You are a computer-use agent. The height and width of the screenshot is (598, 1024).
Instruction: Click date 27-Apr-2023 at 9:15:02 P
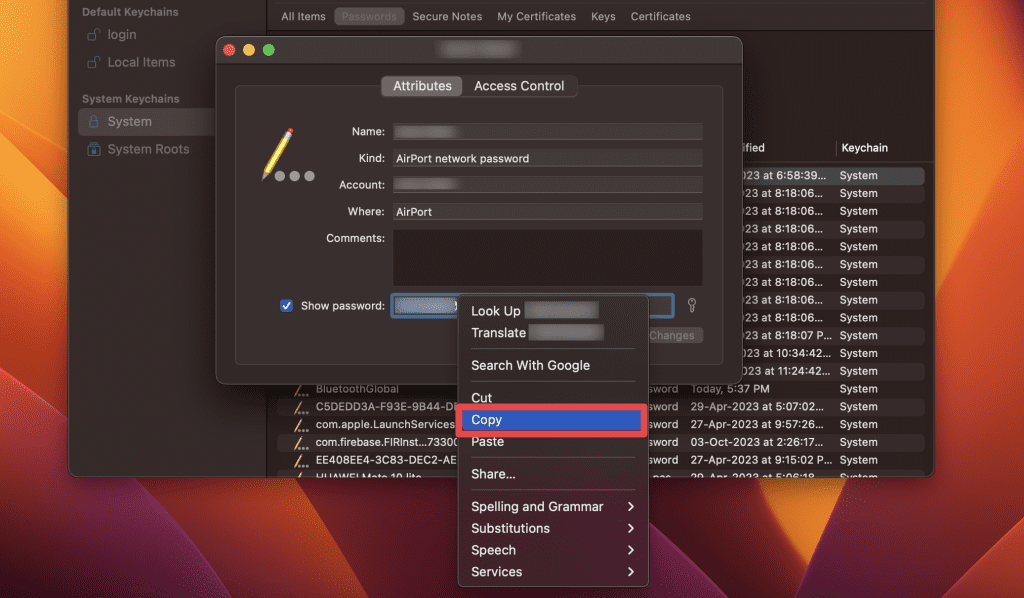(761, 460)
